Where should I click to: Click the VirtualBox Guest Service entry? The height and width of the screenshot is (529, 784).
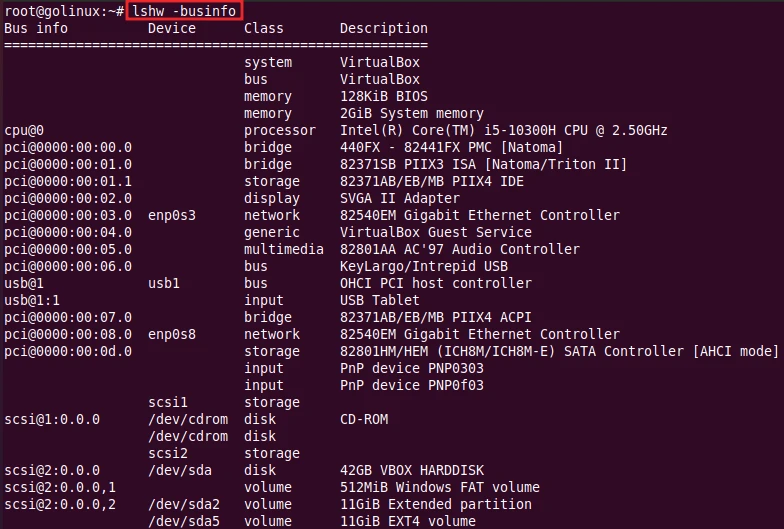click(x=436, y=232)
